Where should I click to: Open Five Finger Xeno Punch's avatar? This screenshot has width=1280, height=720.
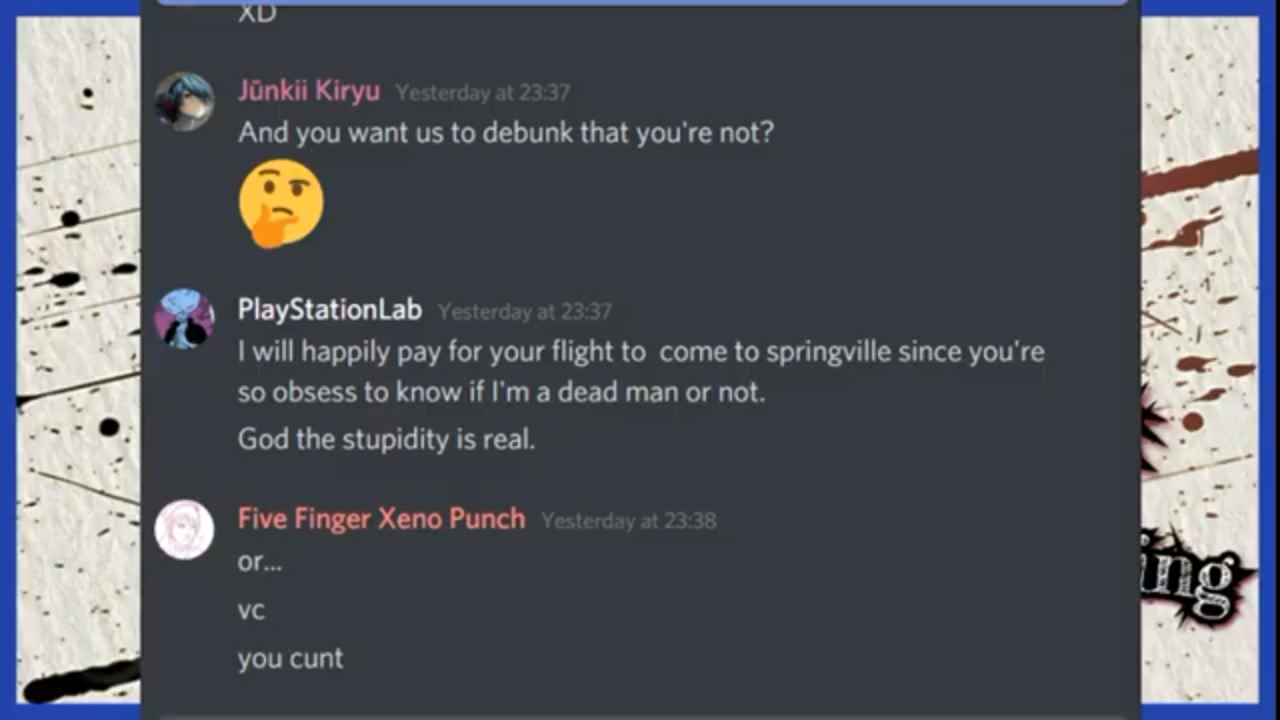click(x=184, y=529)
